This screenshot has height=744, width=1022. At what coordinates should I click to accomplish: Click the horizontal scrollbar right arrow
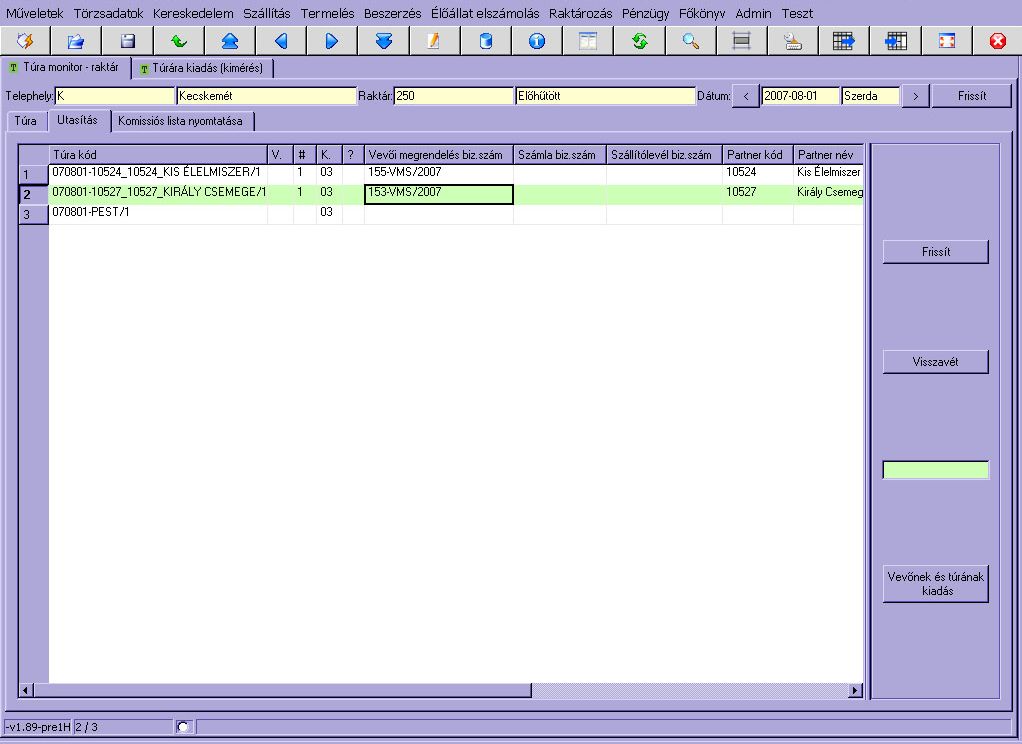855,690
